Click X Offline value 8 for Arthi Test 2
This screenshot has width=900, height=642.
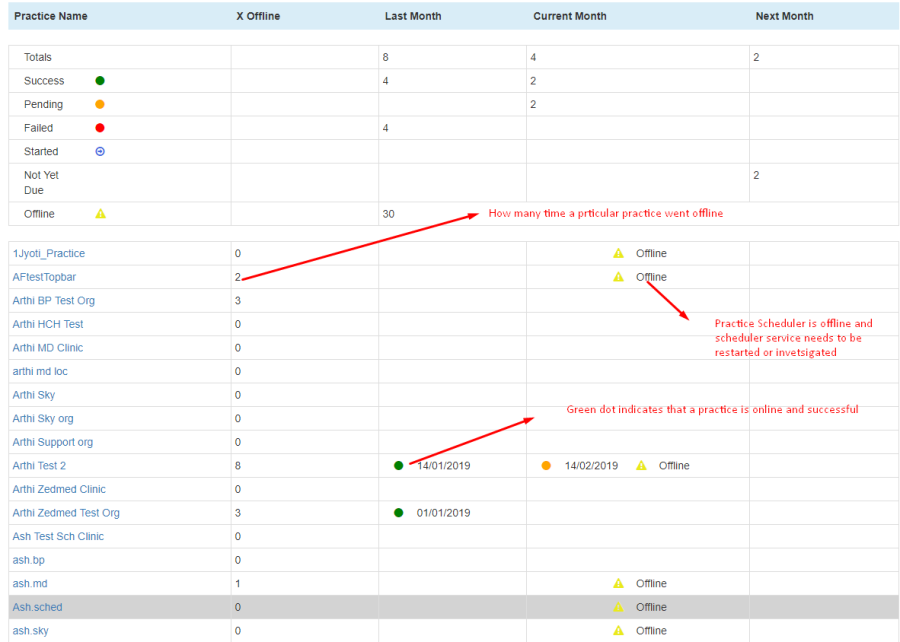[238, 465]
